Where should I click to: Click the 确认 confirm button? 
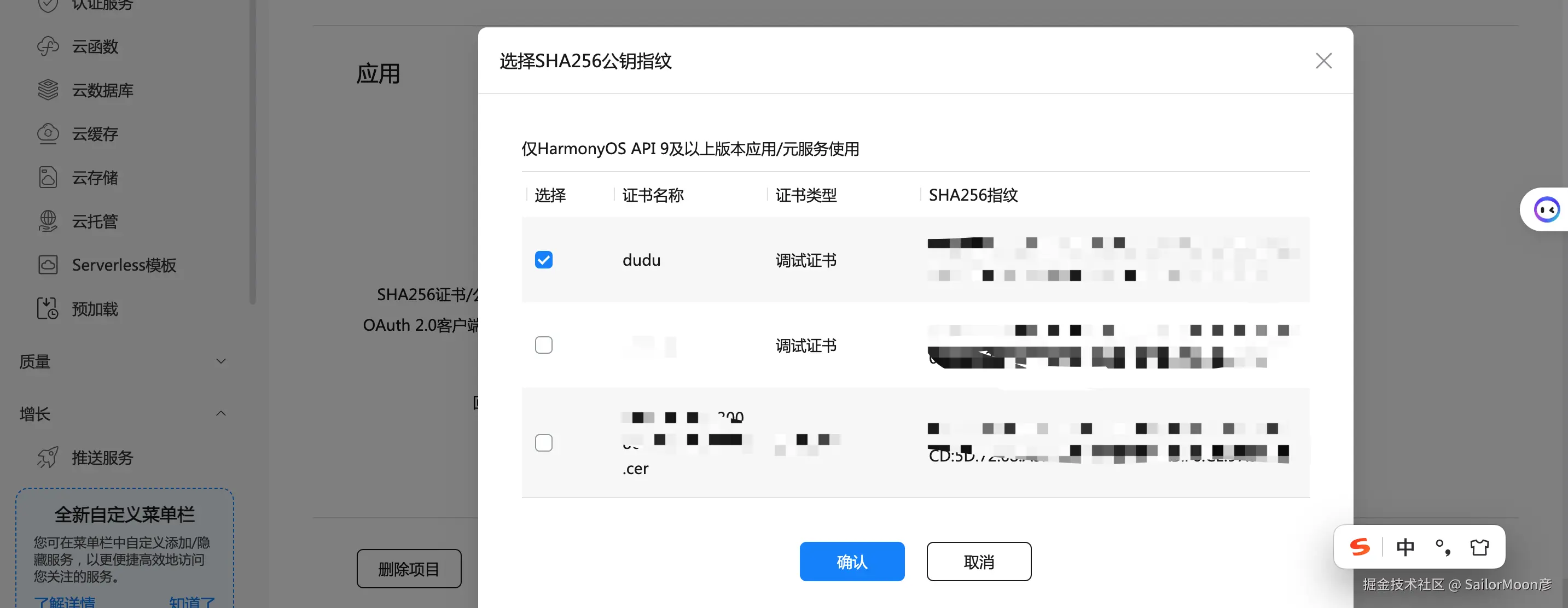[x=852, y=561]
